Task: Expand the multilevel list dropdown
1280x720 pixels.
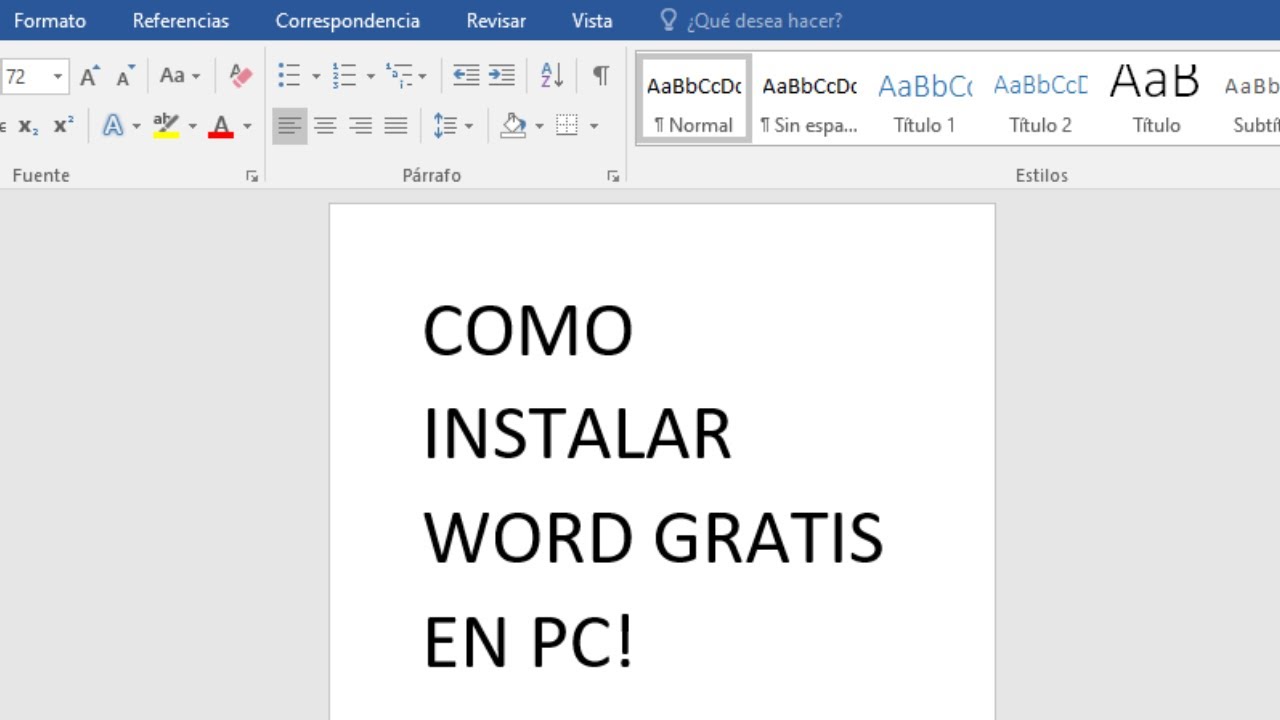Action: point(422,76)
